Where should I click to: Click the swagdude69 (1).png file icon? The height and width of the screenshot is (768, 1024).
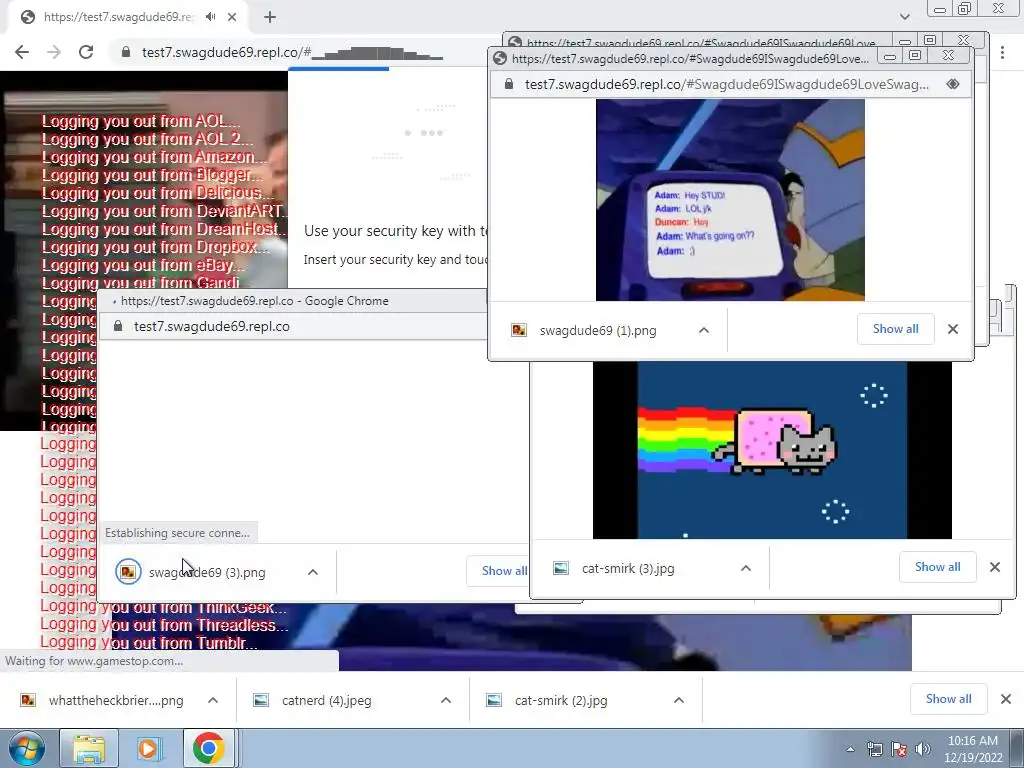[x=519, y=330]
